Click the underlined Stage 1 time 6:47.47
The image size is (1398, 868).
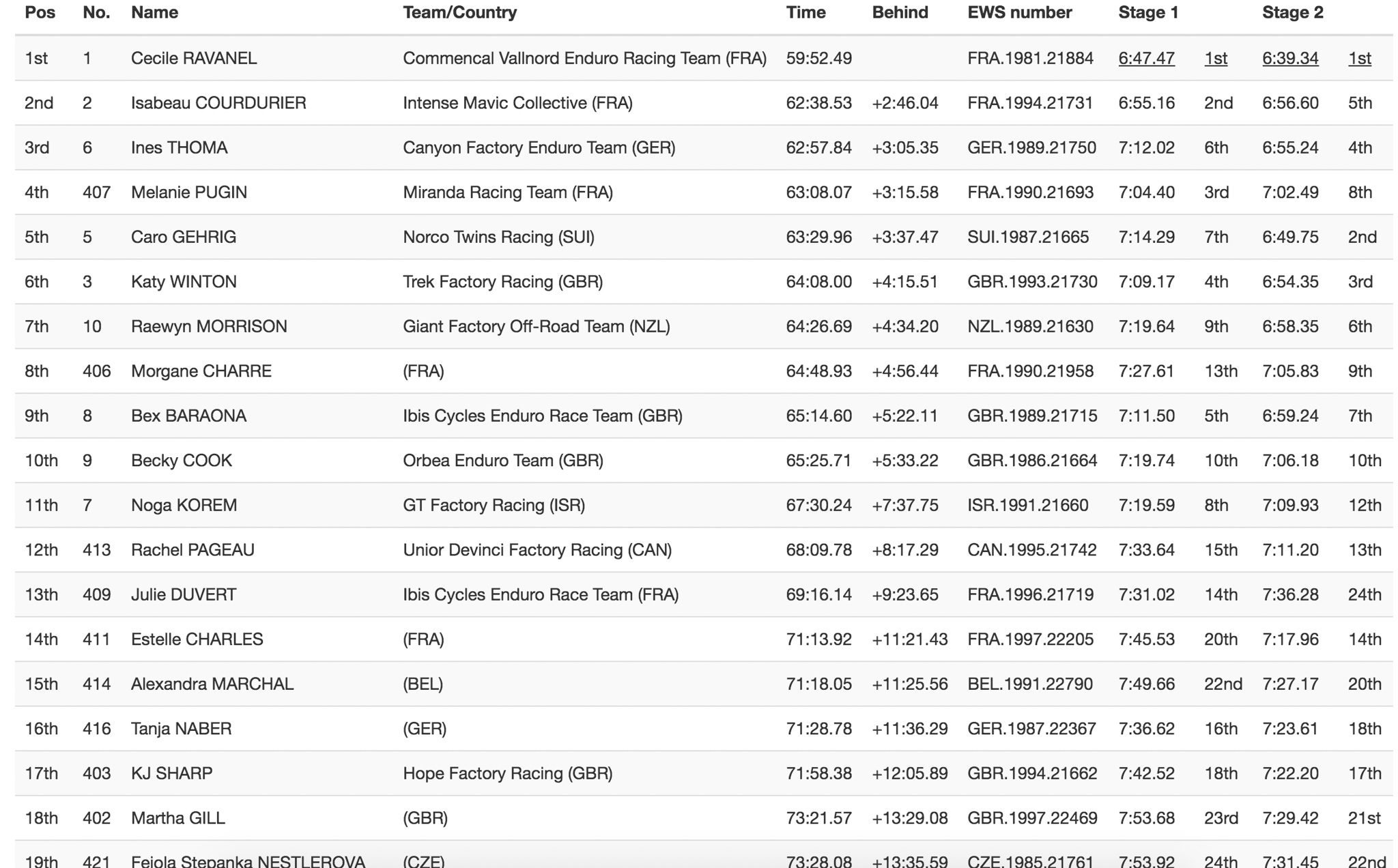pyautogui.click(x=1146, y=59)
